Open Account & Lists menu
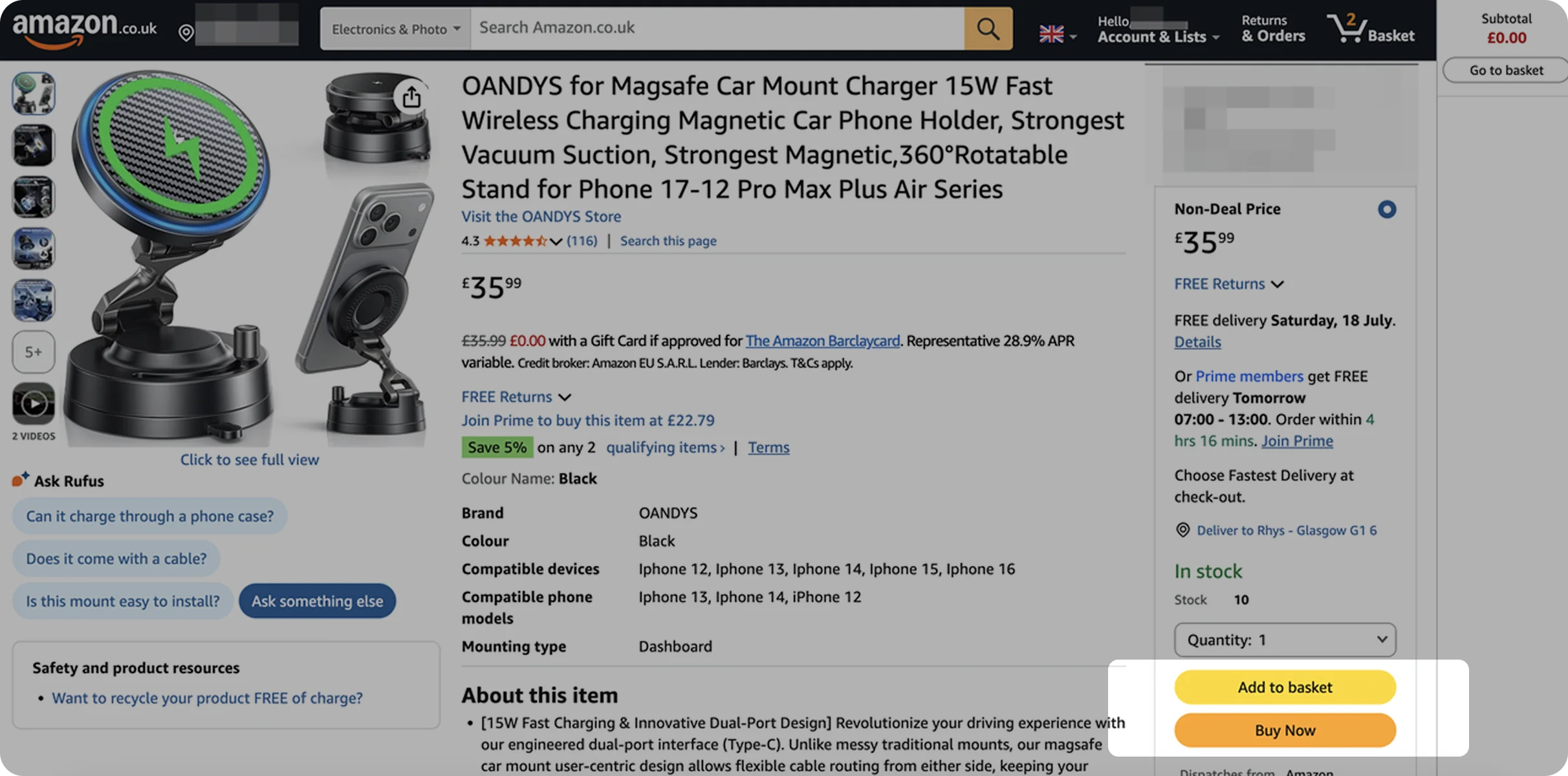 [1158, 28]
